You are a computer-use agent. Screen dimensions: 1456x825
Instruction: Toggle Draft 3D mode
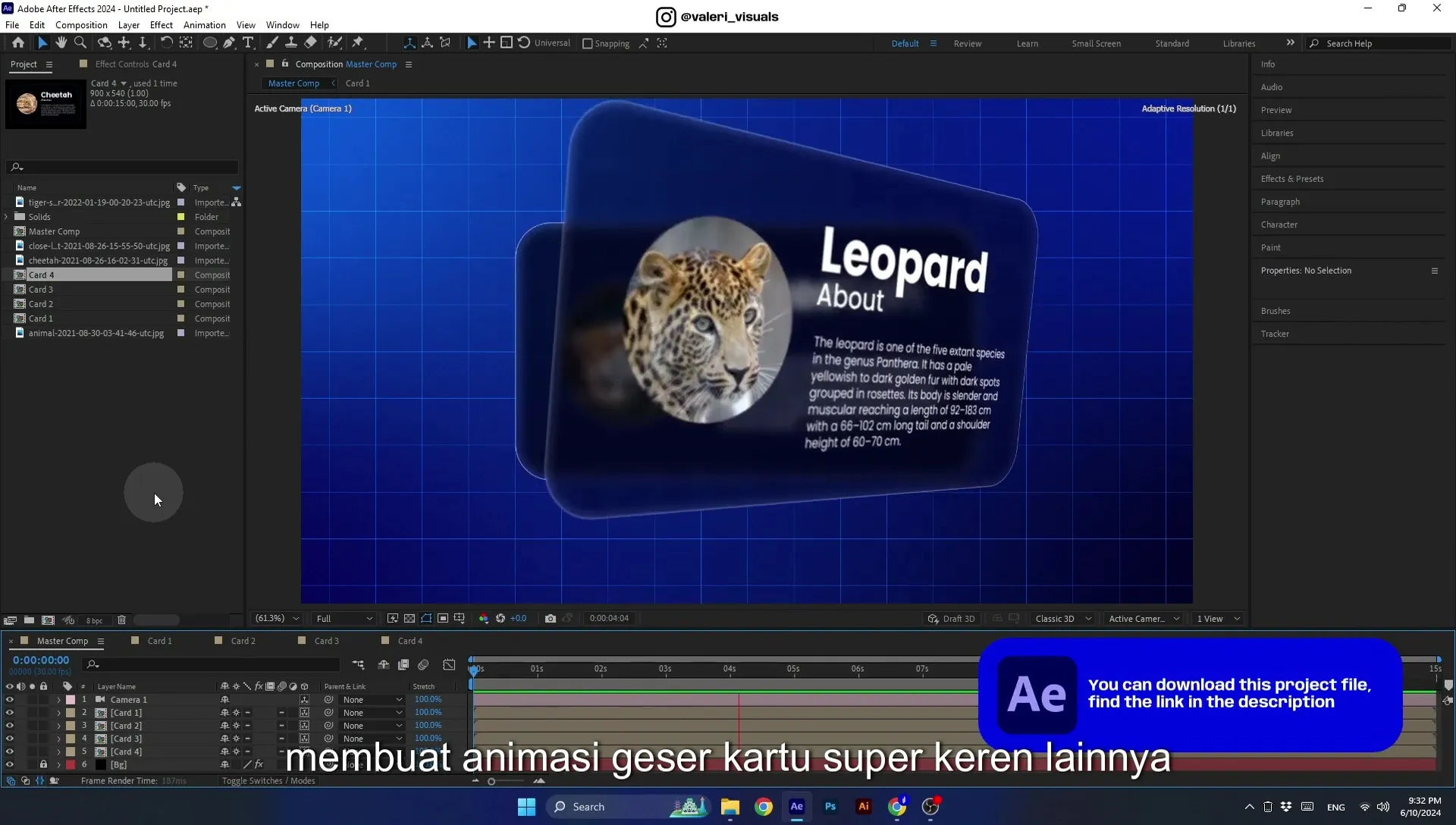point(952,619)
